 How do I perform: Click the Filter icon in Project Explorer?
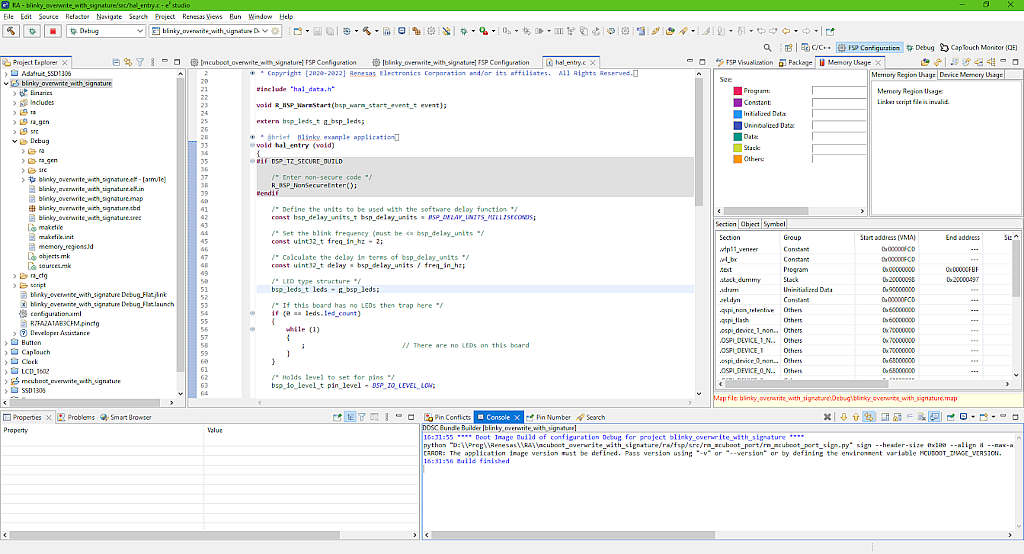pos(140,62)
